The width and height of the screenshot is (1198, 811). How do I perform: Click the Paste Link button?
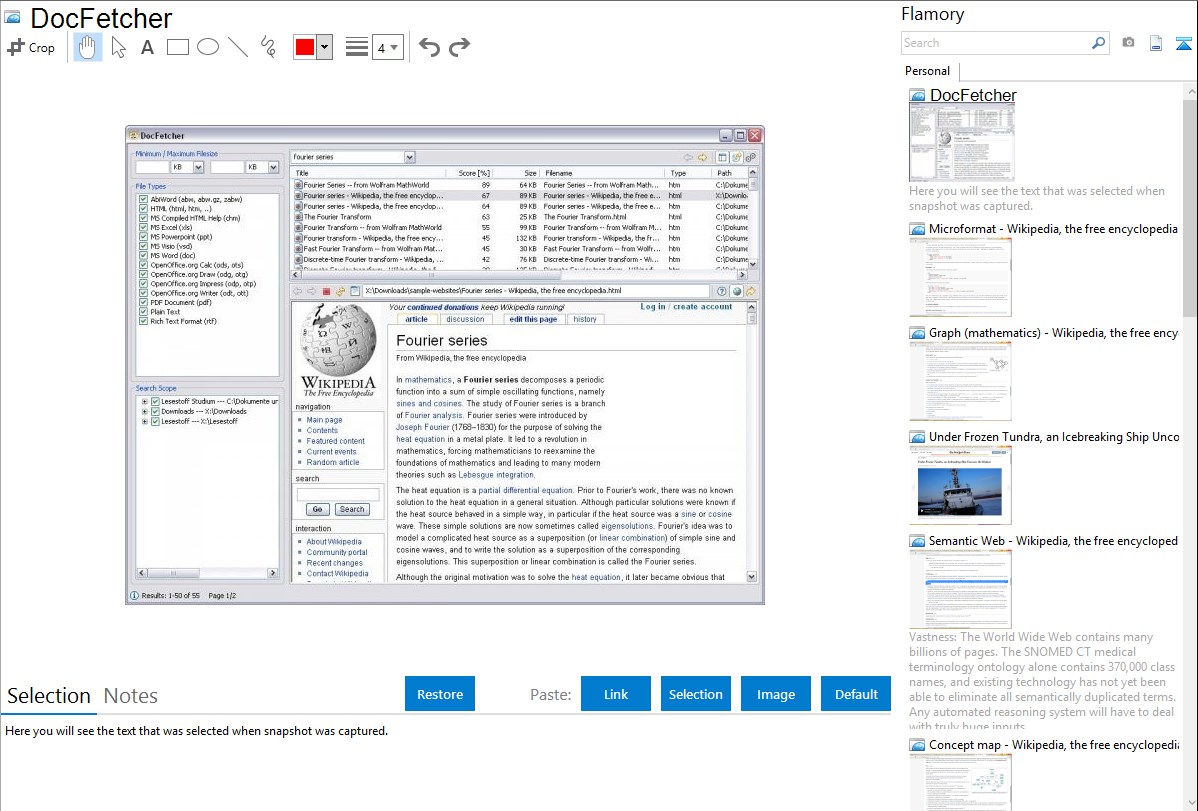[616, 694]
